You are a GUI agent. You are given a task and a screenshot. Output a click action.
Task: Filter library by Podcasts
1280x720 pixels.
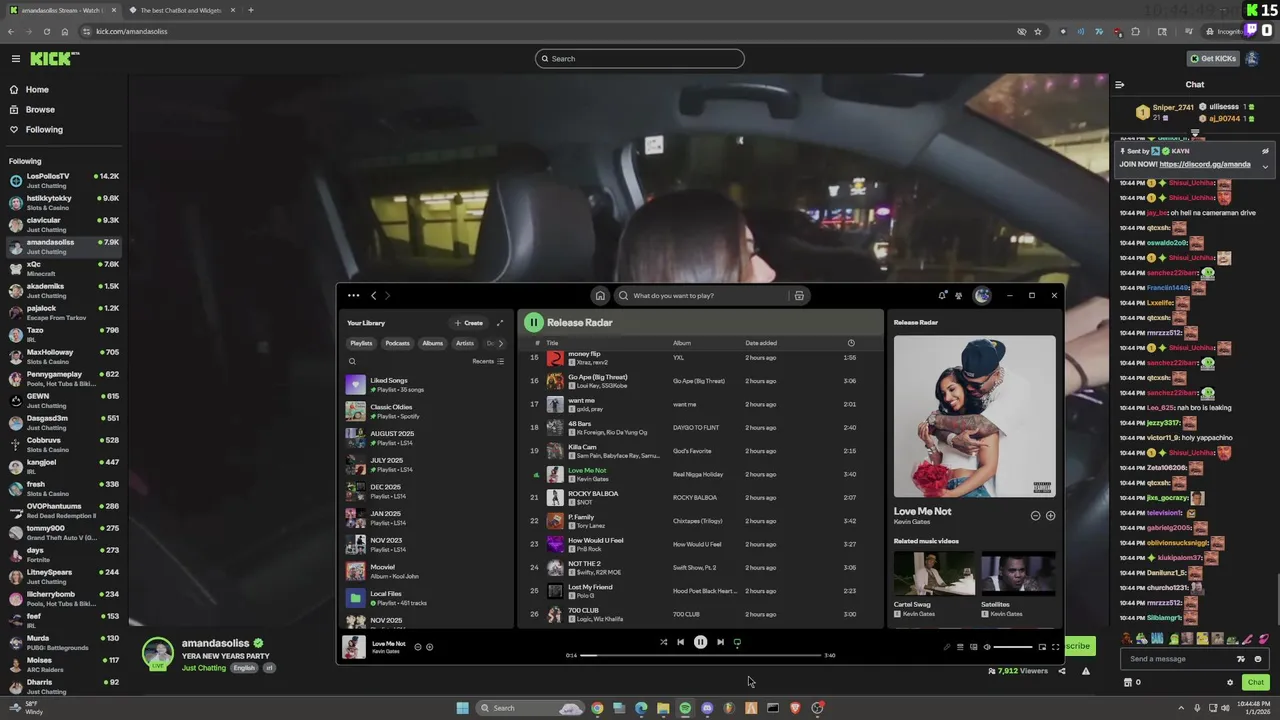click(x=397, y=343)
